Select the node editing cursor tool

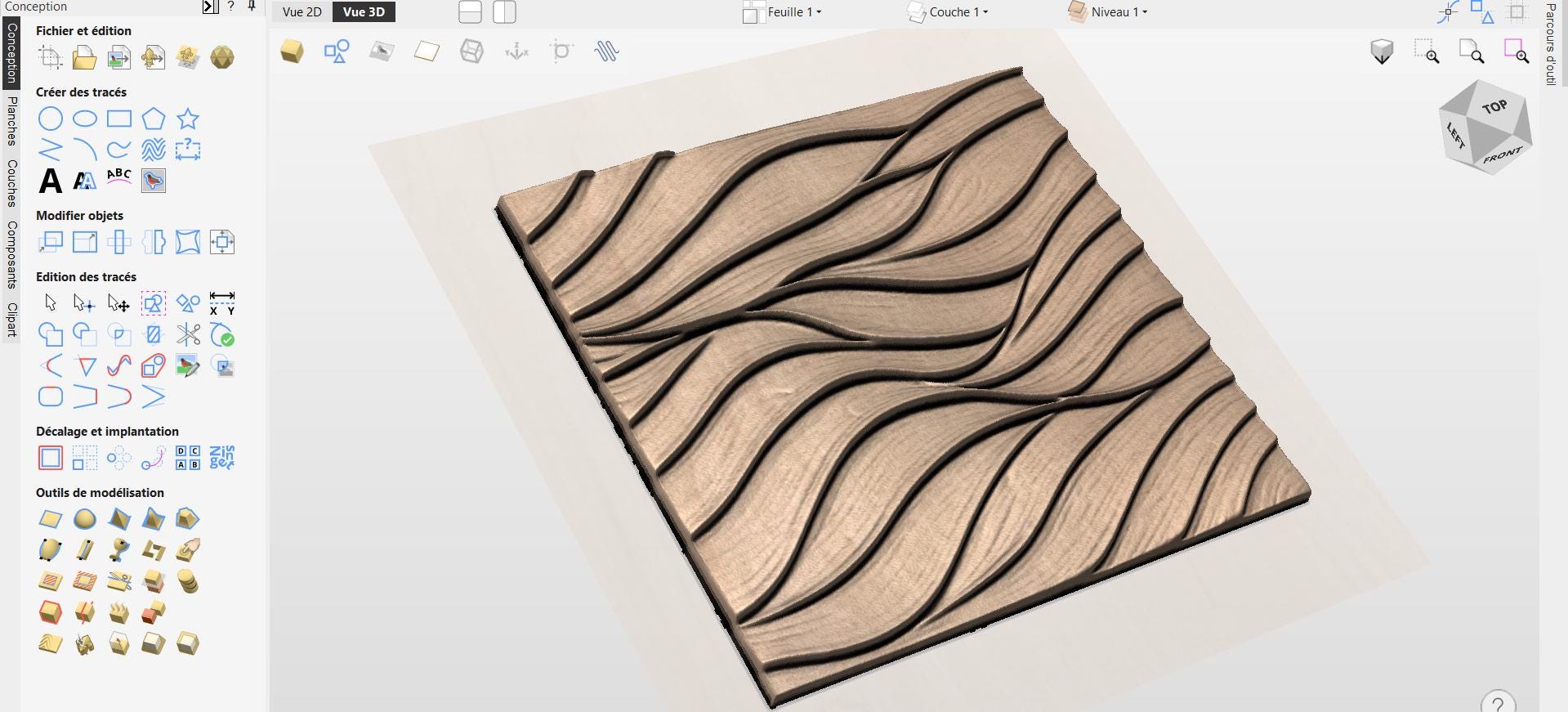point(84,303)
